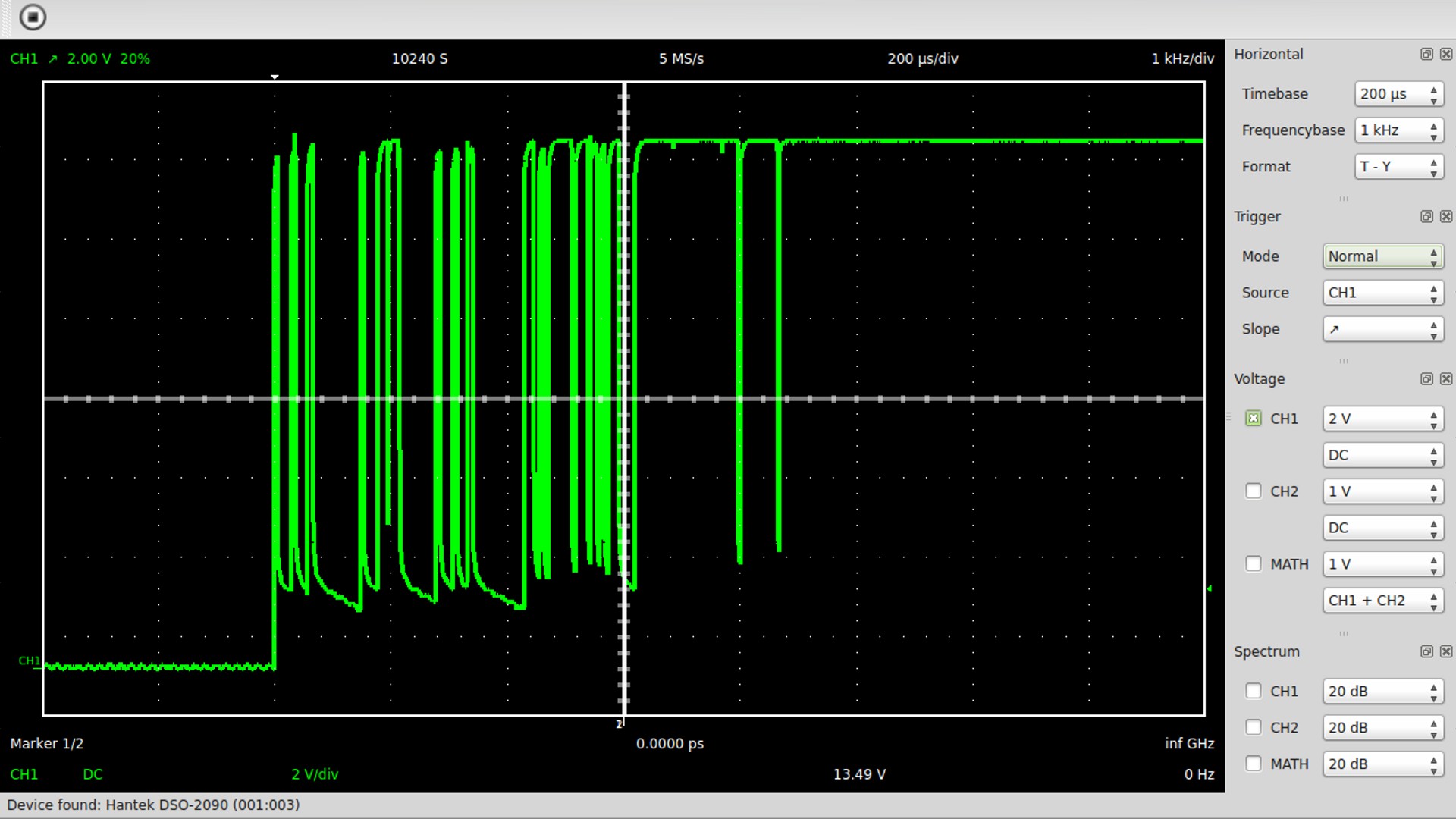1456x819 pixels.
Task: Open the trigger Slope dropdown
Action: point(1382,329)
